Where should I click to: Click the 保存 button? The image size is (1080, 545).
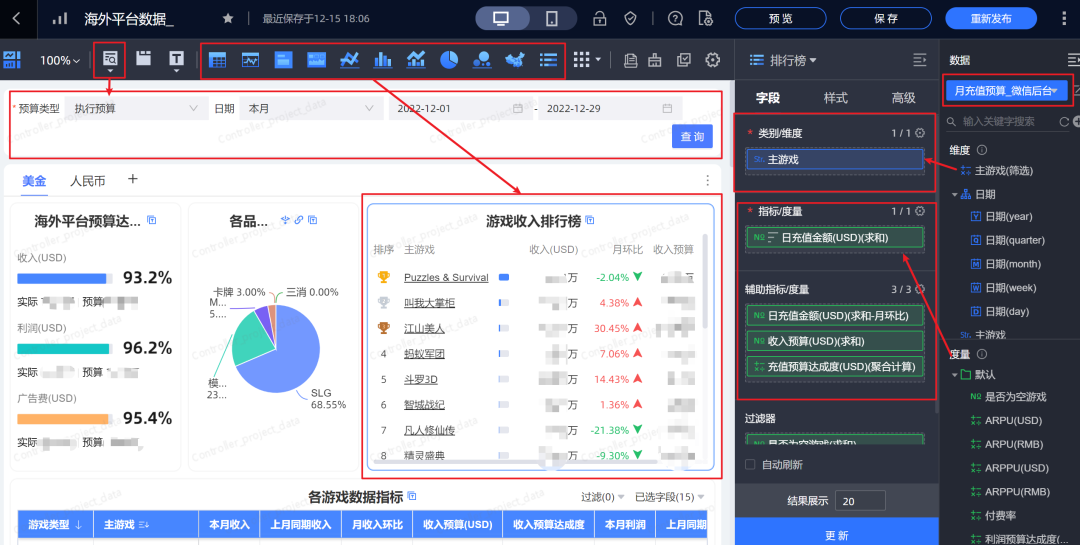(x=886, y=19)
